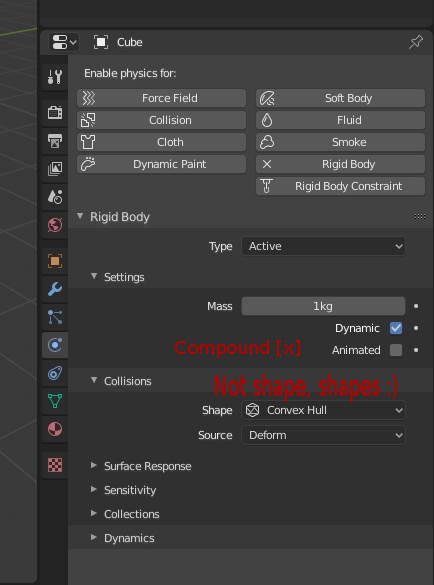
Task: Open the Object properties tab
Action: coord(55,261)
